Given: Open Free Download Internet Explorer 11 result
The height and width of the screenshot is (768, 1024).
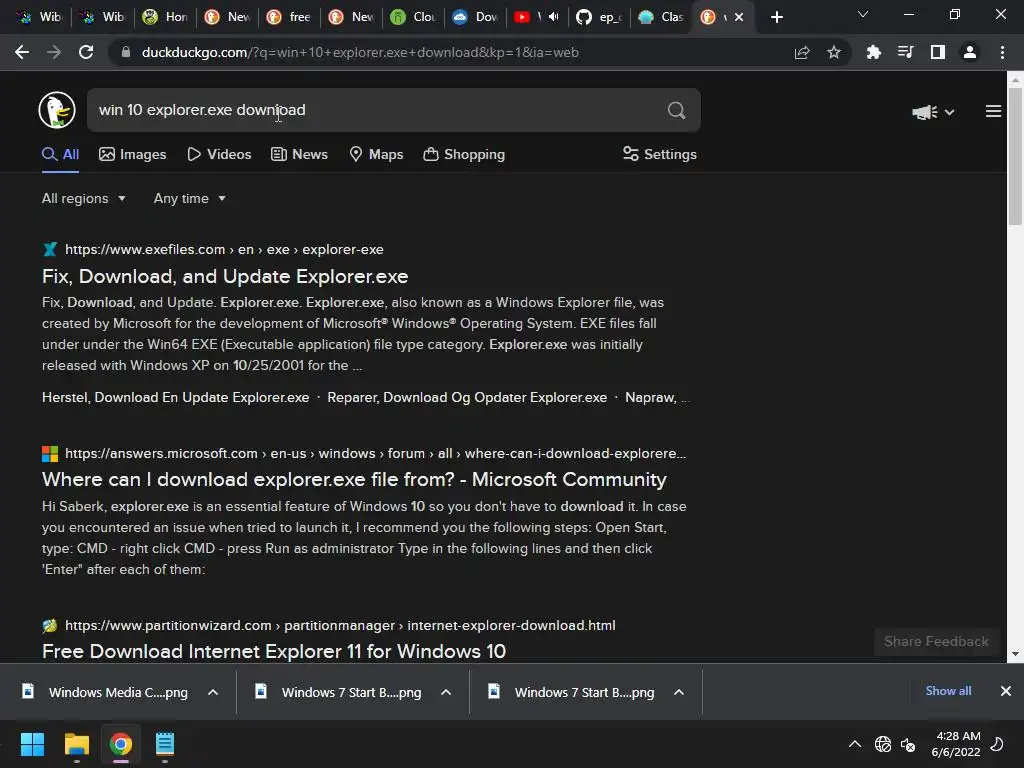Looking at the screenshot, I should click(274, 651).
